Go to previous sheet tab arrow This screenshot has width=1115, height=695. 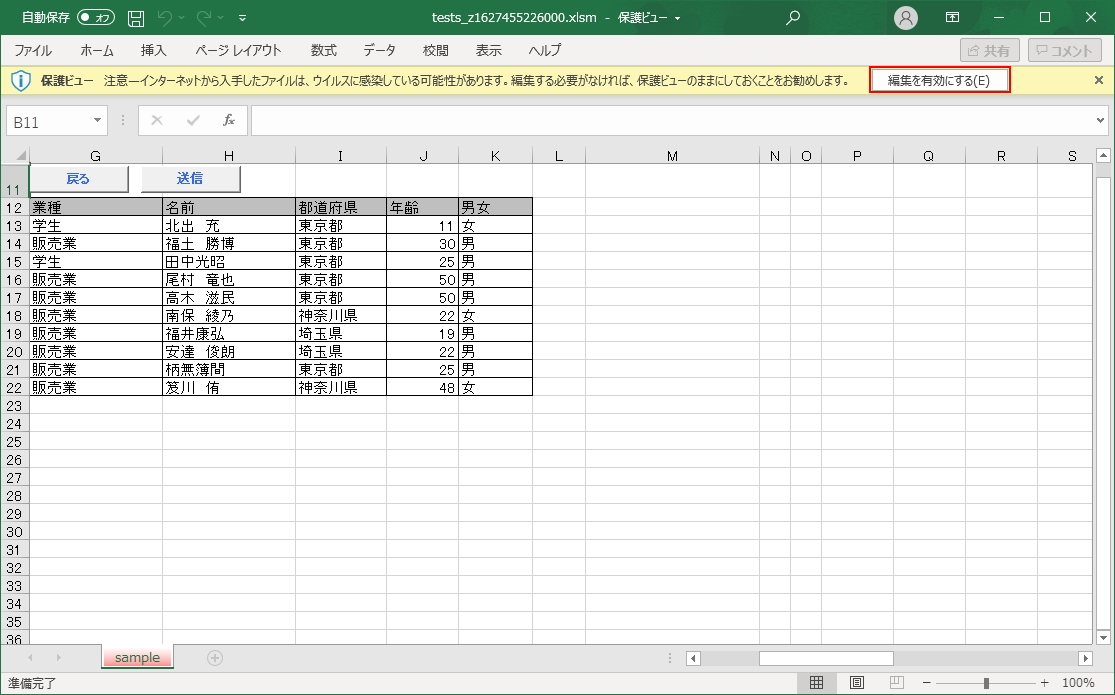pos(30,658)
